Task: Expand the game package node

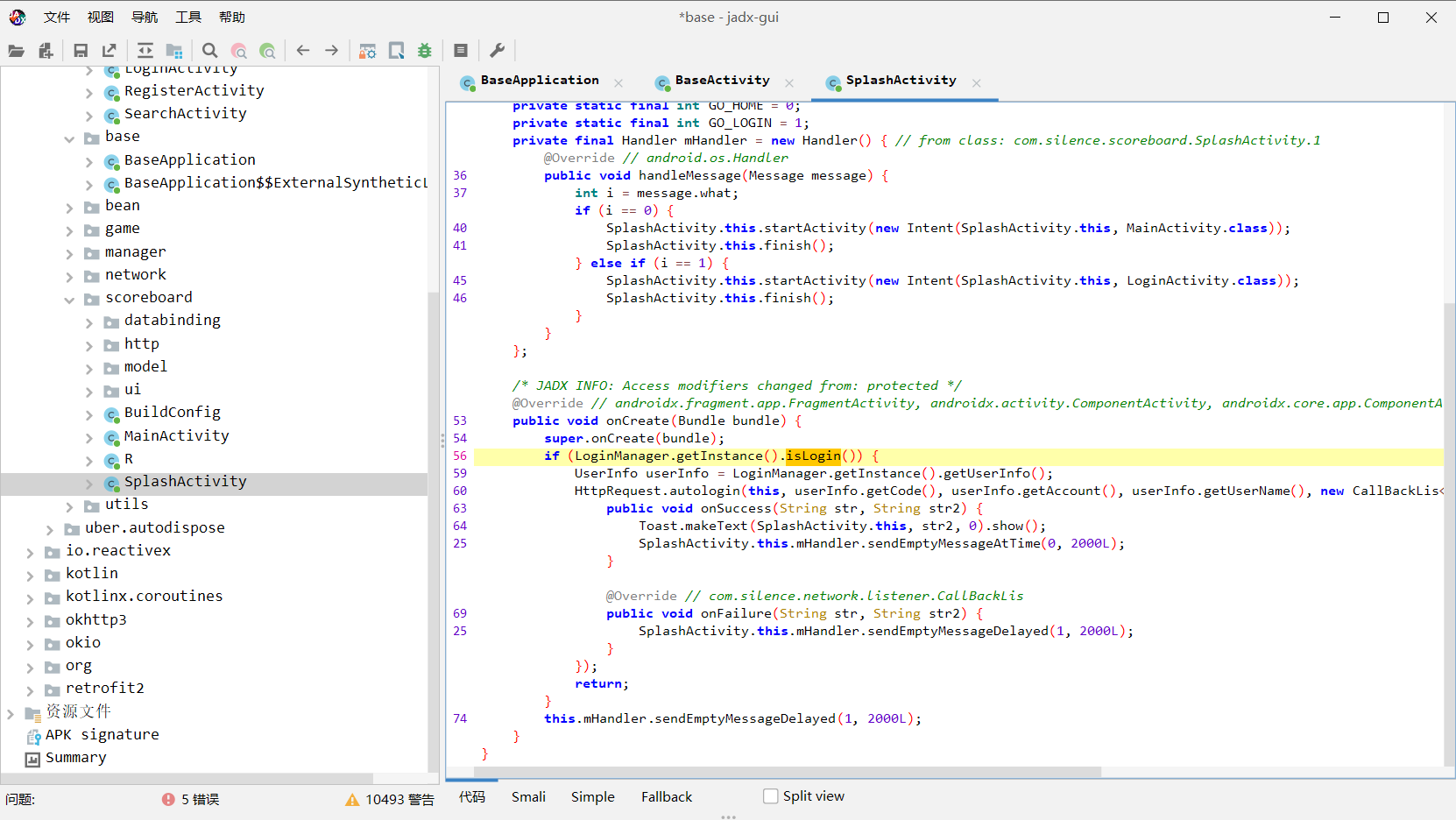Action: click(69, 230)
